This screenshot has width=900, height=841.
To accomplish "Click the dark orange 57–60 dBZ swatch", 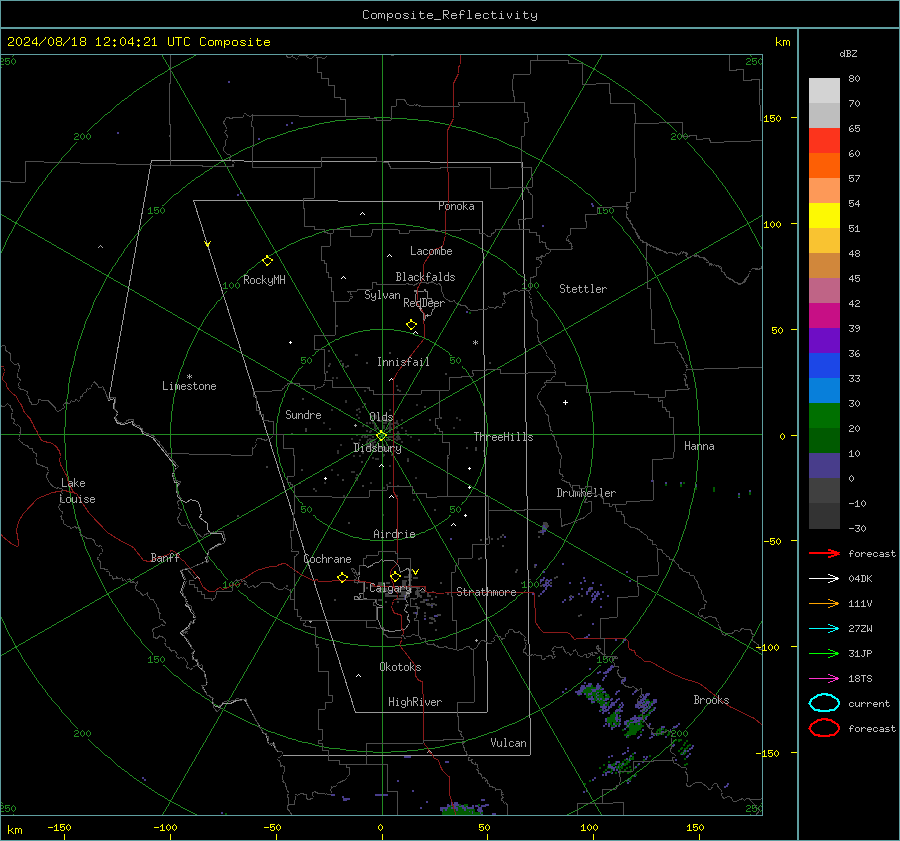I will click(x=824, y=166).
